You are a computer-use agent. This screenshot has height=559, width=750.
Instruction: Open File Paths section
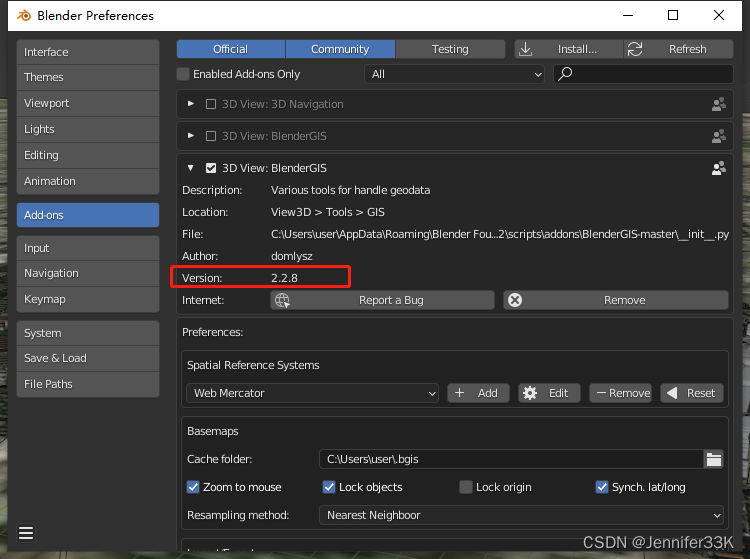(x=88, y=384)
